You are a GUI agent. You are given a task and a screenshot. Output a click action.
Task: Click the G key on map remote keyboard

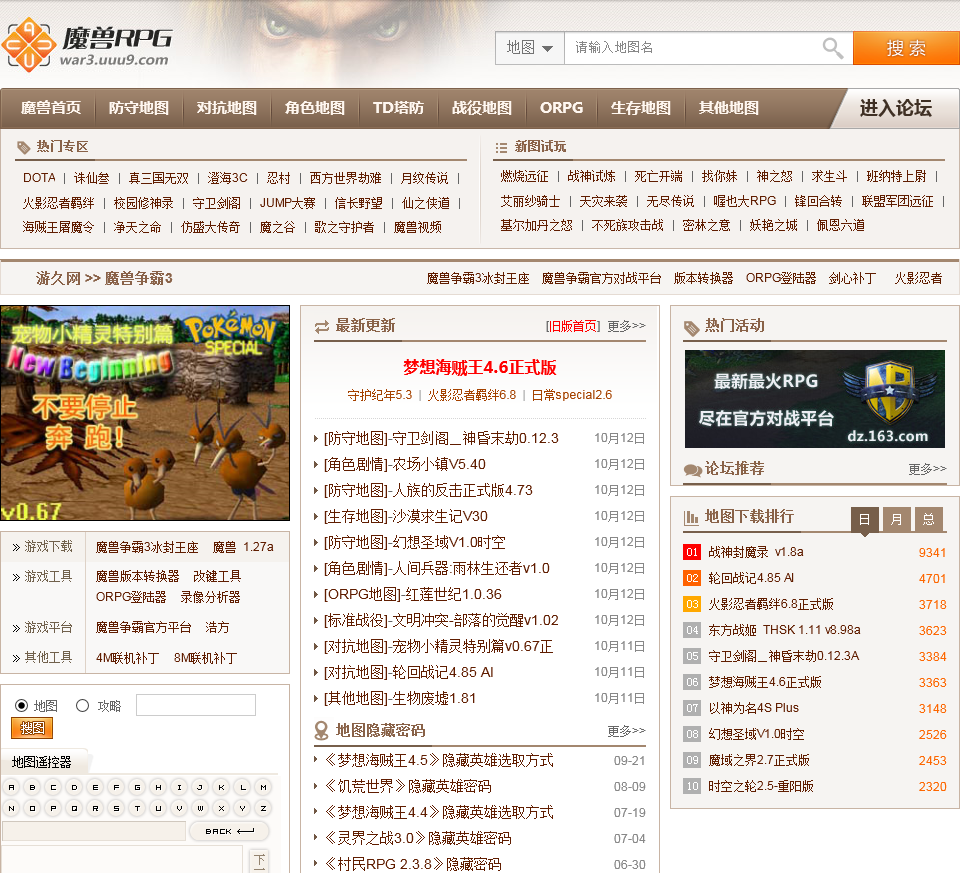click(x=137, y=787)
